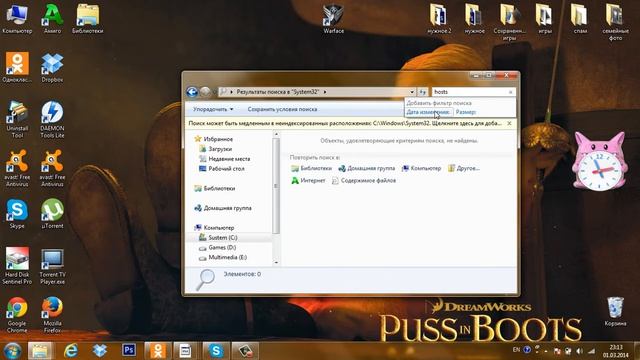
Task: Open the семейные фото folder
Action: click(615, 22)
